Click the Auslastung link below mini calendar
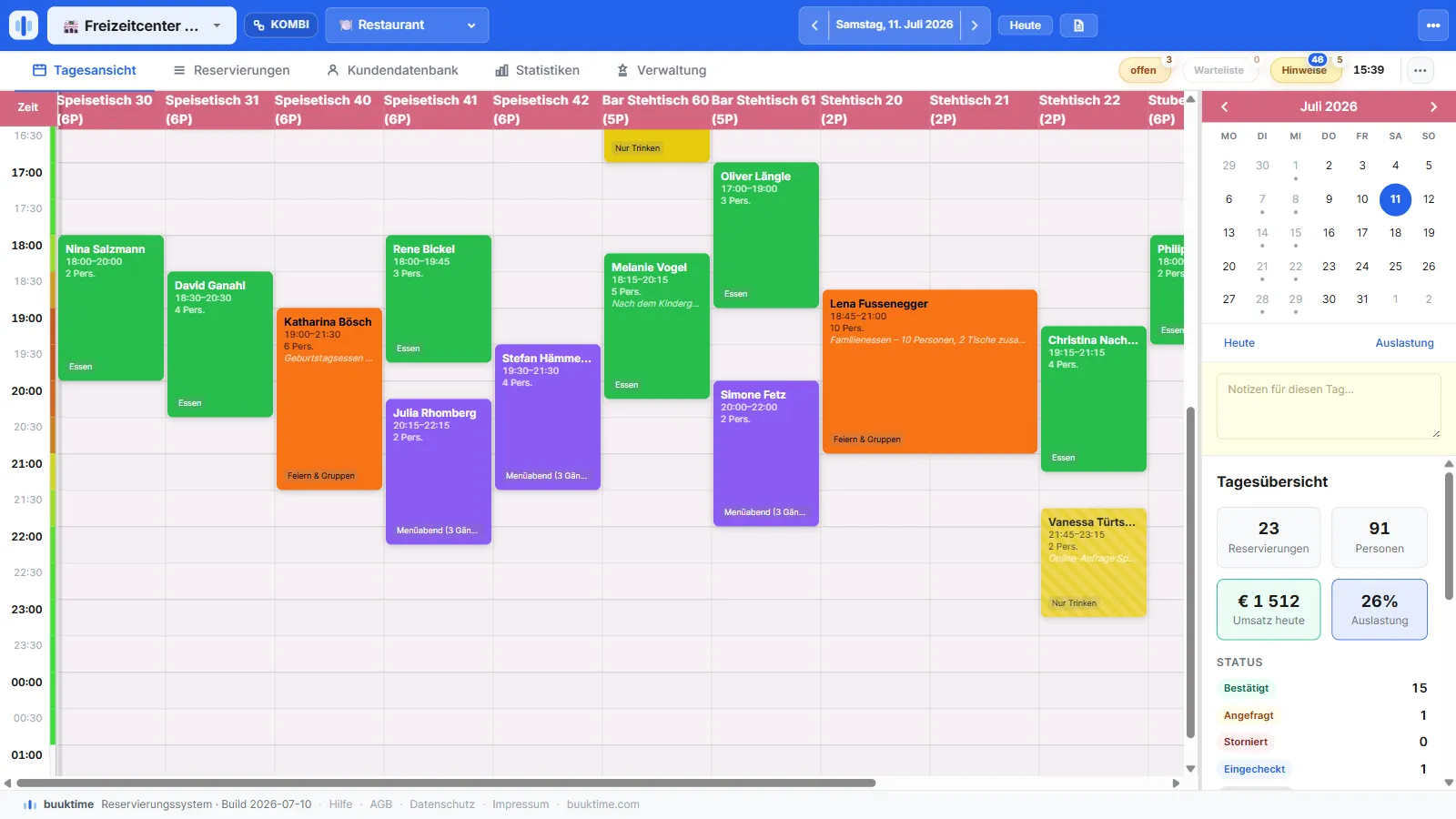The width and height of the screenshot is (1456, 819). point(1404,343)
